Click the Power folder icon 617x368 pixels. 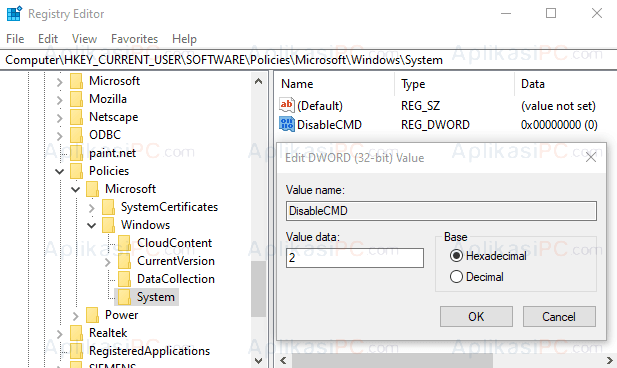coord(92,315)
